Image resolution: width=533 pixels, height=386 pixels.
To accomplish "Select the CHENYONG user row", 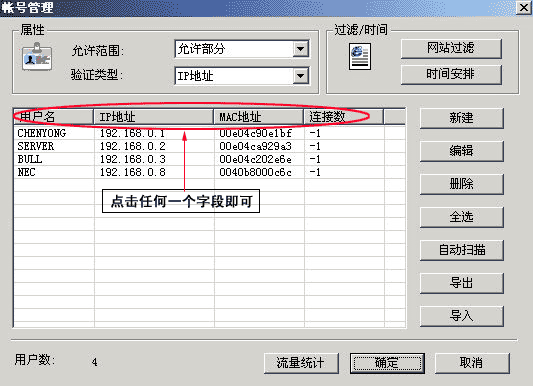I will coord(209,133).
